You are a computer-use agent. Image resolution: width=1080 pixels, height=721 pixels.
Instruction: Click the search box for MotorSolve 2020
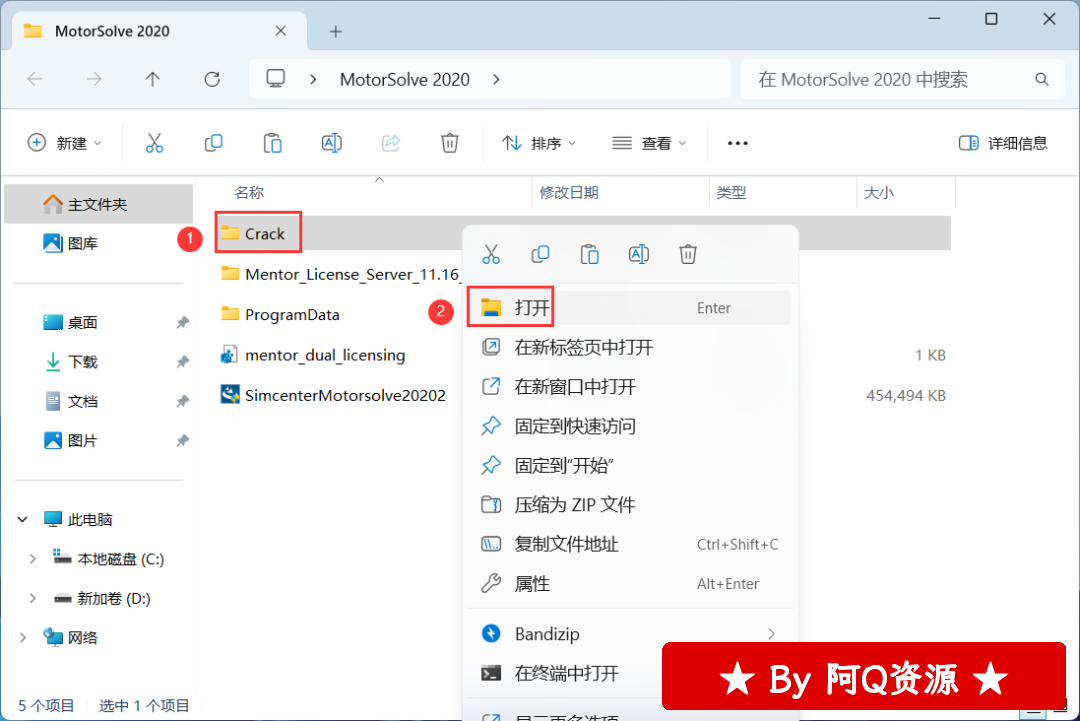(902, 80)
